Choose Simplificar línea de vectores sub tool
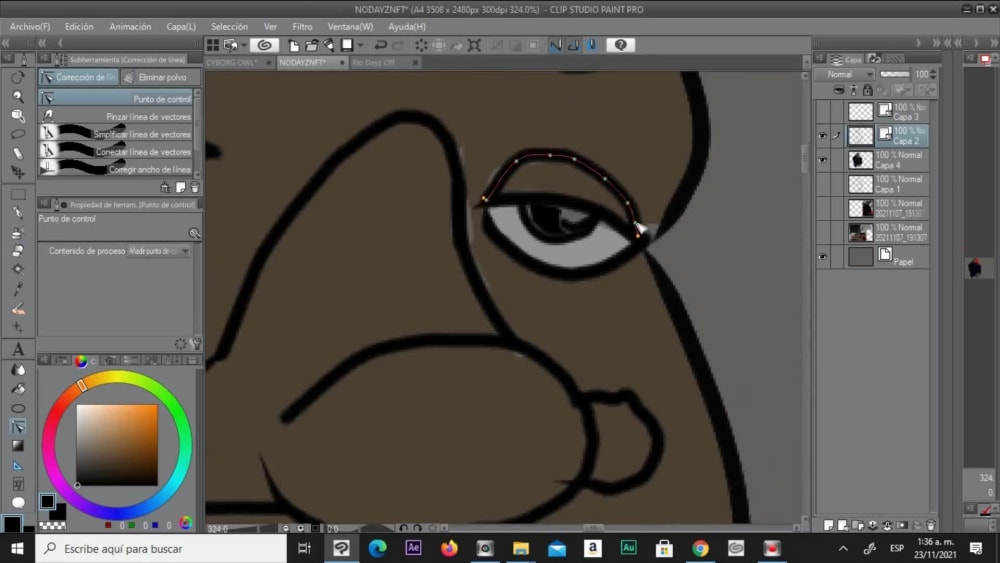The width and height of the screenshot is (1000, 563). [x=115, y=134]
